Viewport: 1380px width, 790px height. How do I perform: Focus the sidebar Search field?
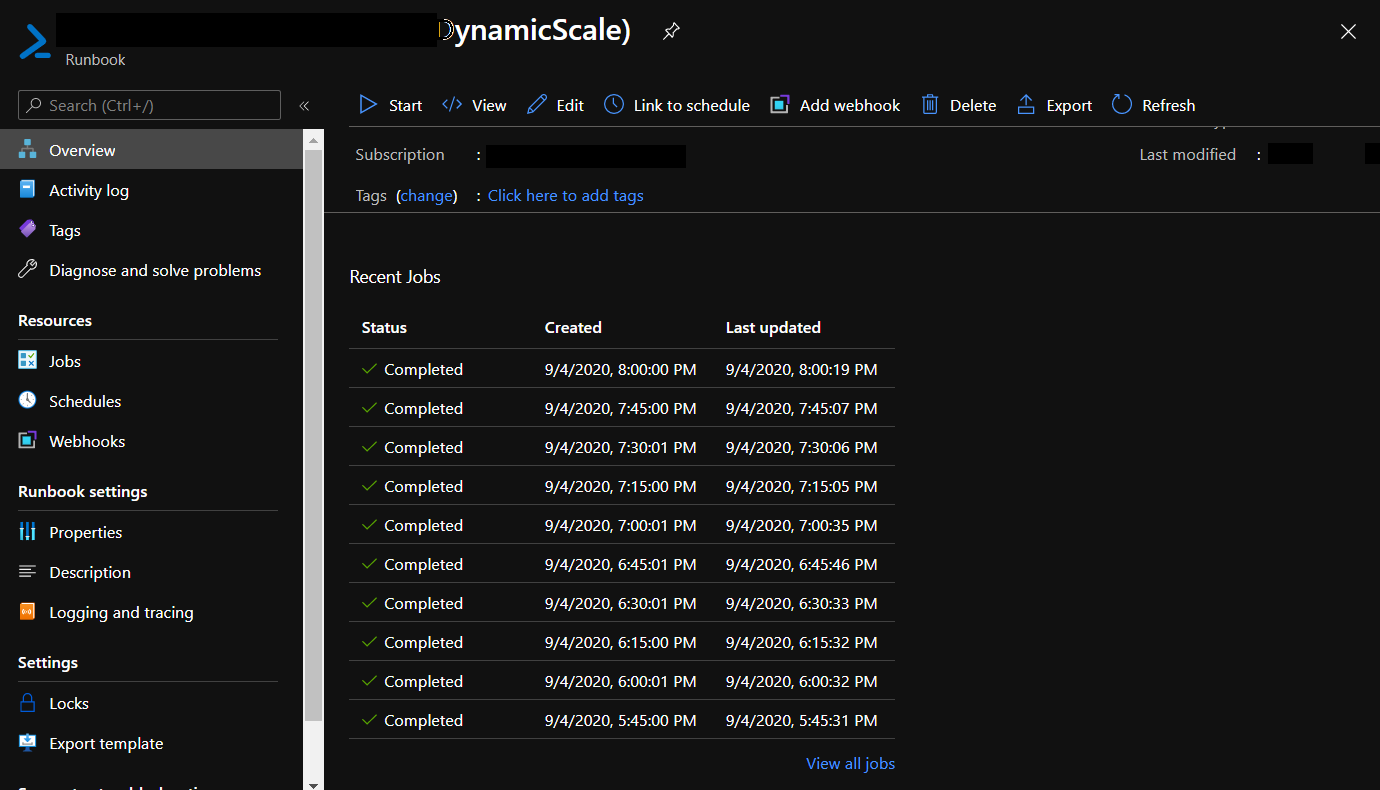click(x=149, y=105)
